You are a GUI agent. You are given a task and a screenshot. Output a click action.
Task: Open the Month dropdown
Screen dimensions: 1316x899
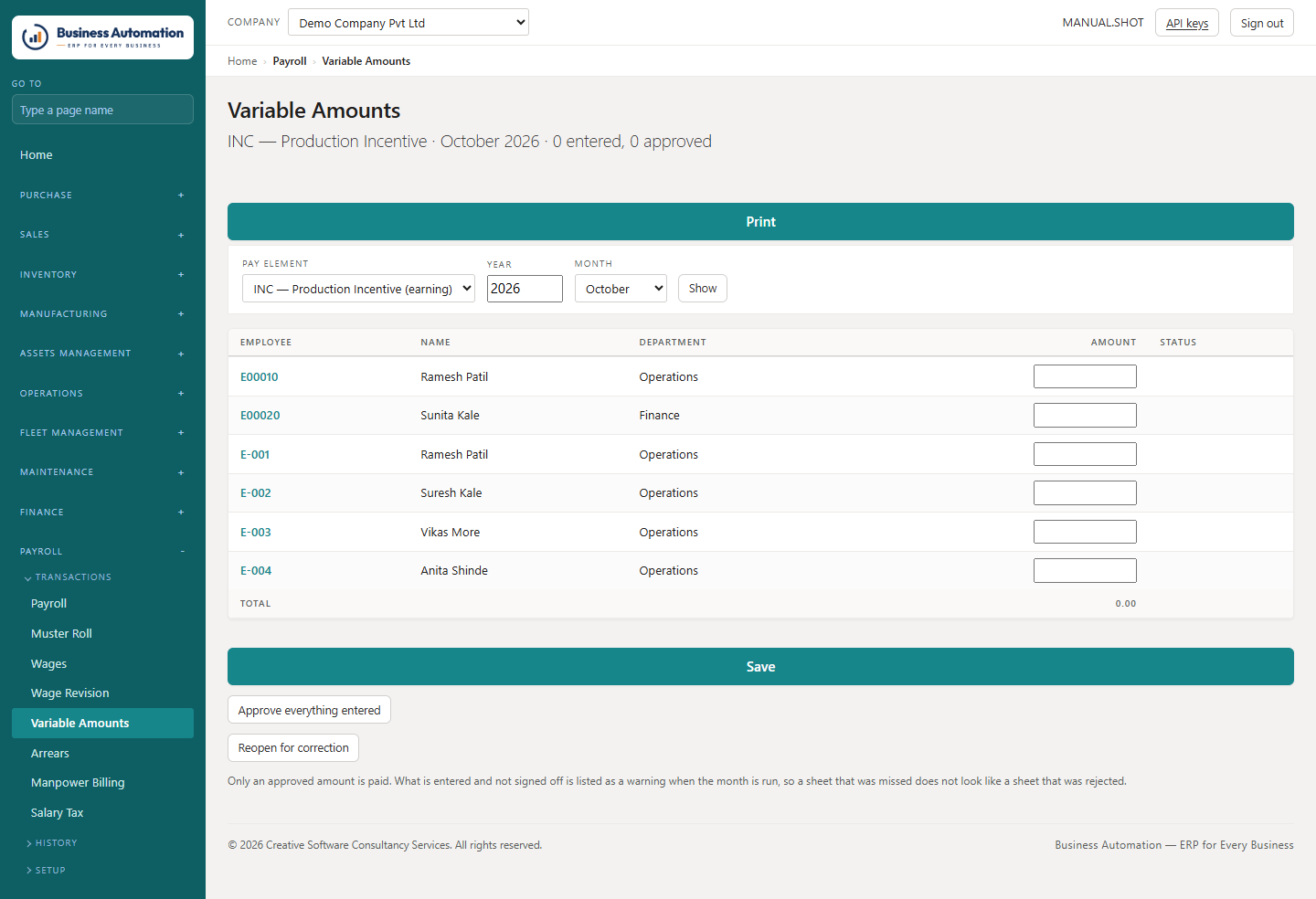click(621, 289)
